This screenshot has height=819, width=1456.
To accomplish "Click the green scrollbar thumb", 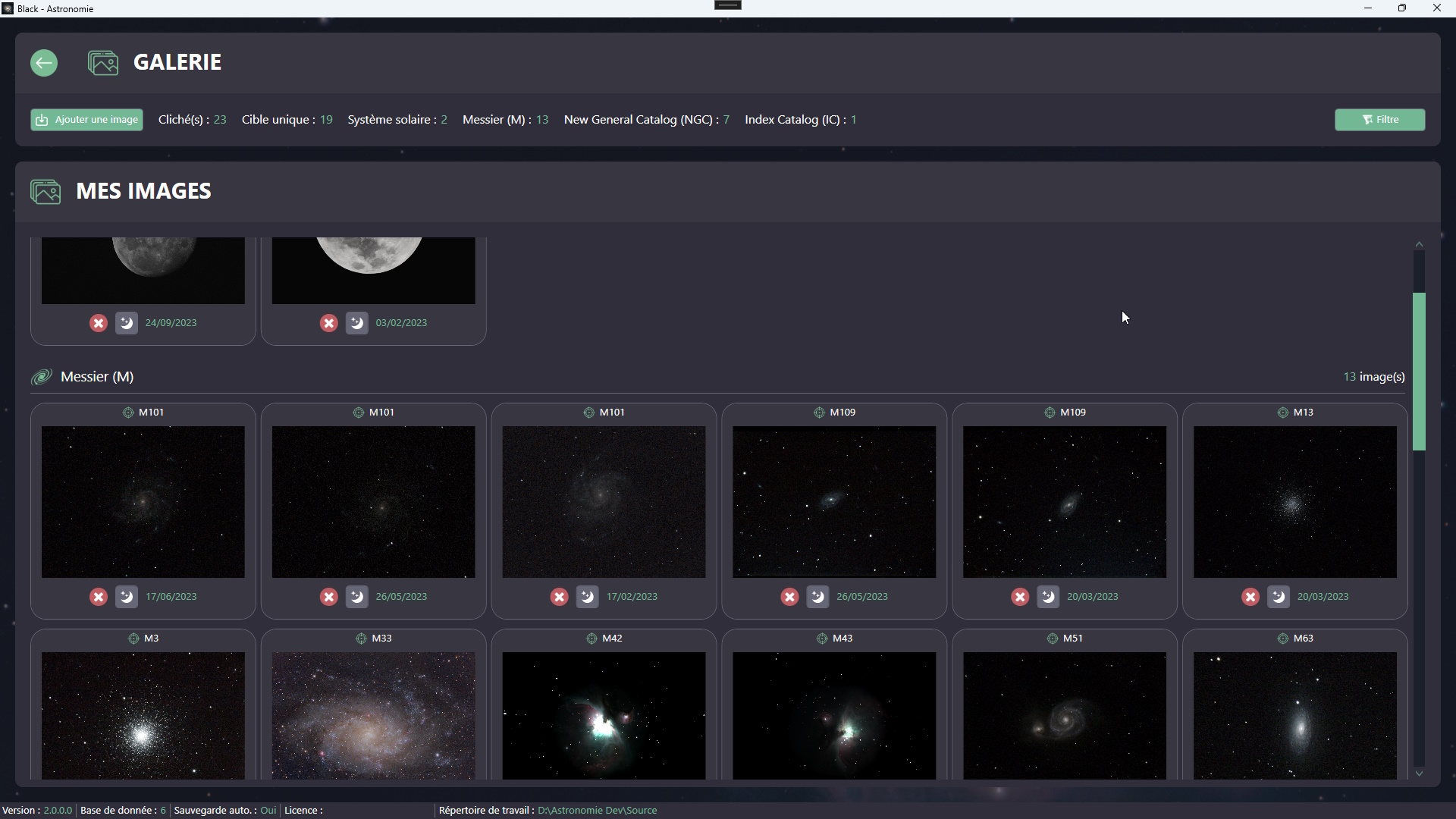I will 1419,372.
